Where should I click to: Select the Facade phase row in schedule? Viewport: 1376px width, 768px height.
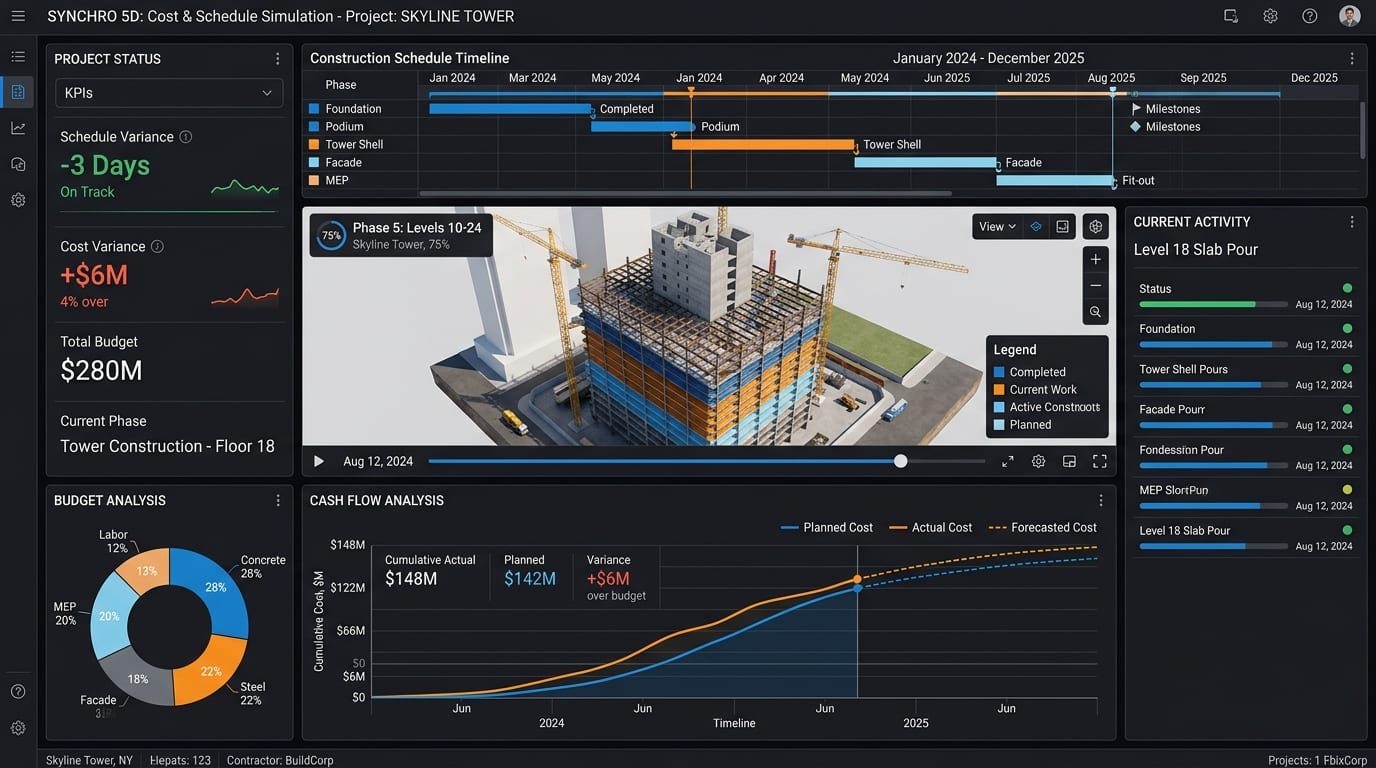[343, 162]
